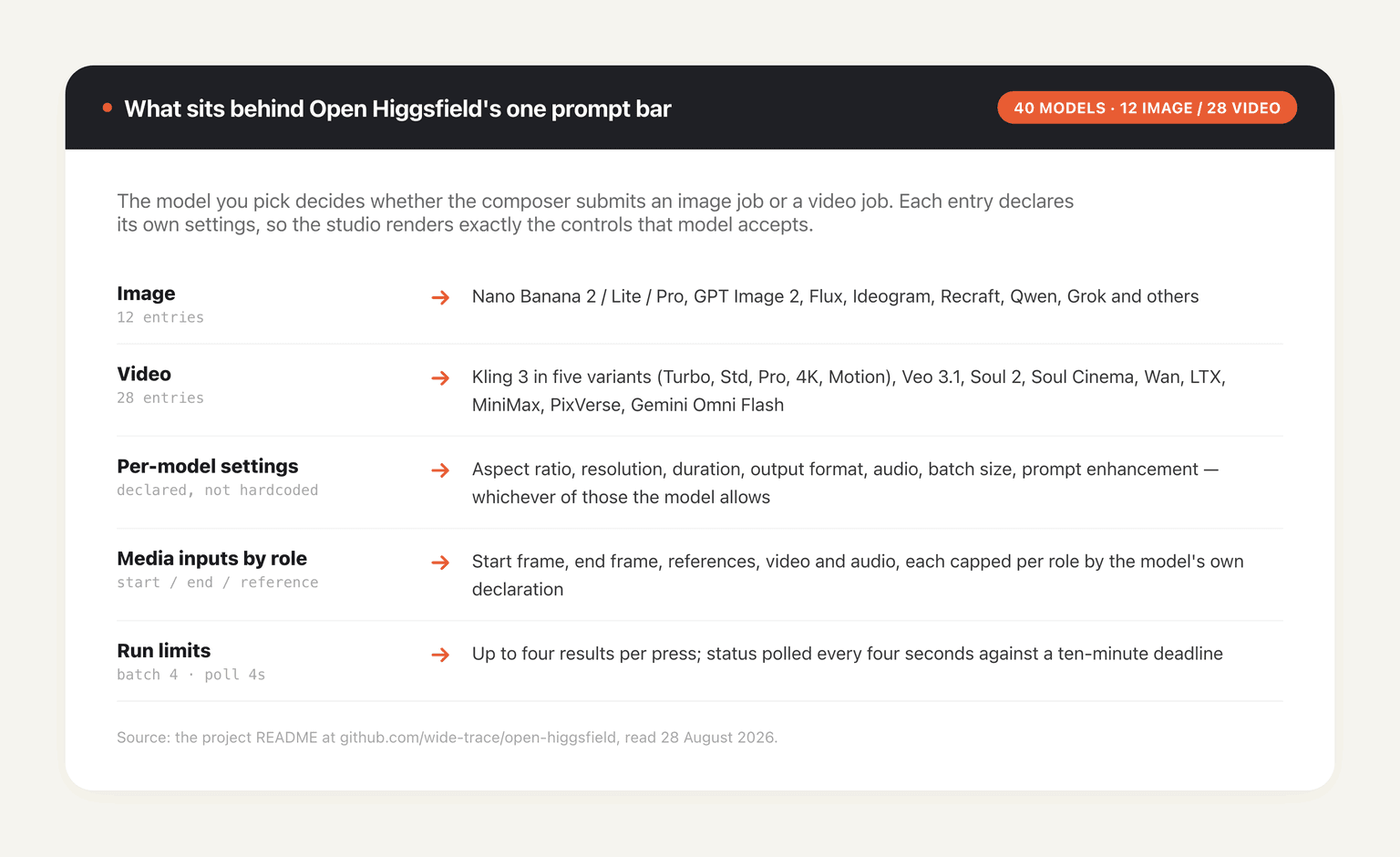Click the description starting 'Aspect ratio, resolution, duration'
This screenshot has width=1400, height=857.
[845, 483]
